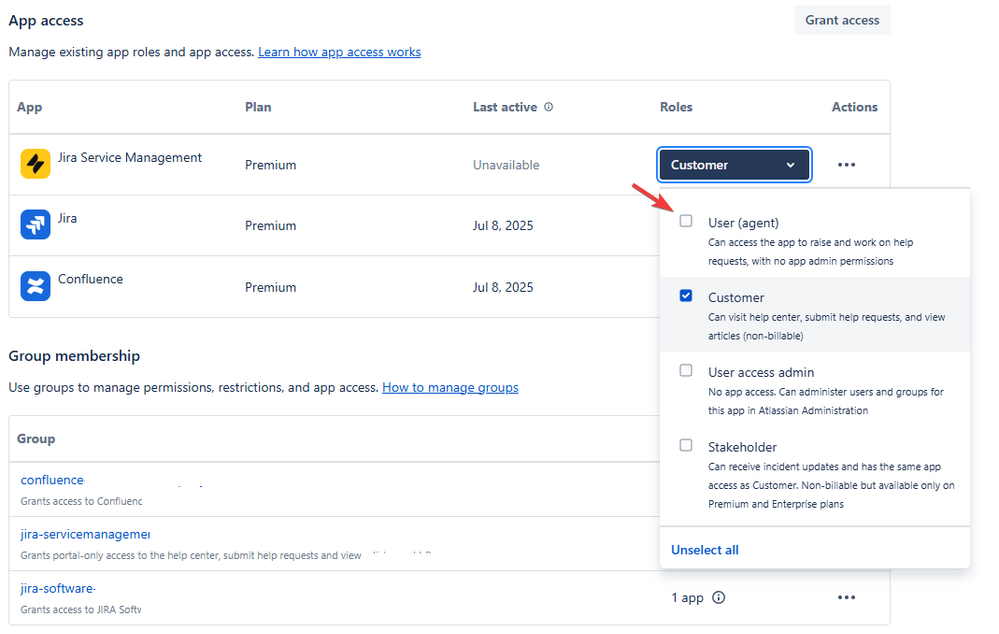
Task: Enable the User access admin checkbox
Action: tap(686, 370)
